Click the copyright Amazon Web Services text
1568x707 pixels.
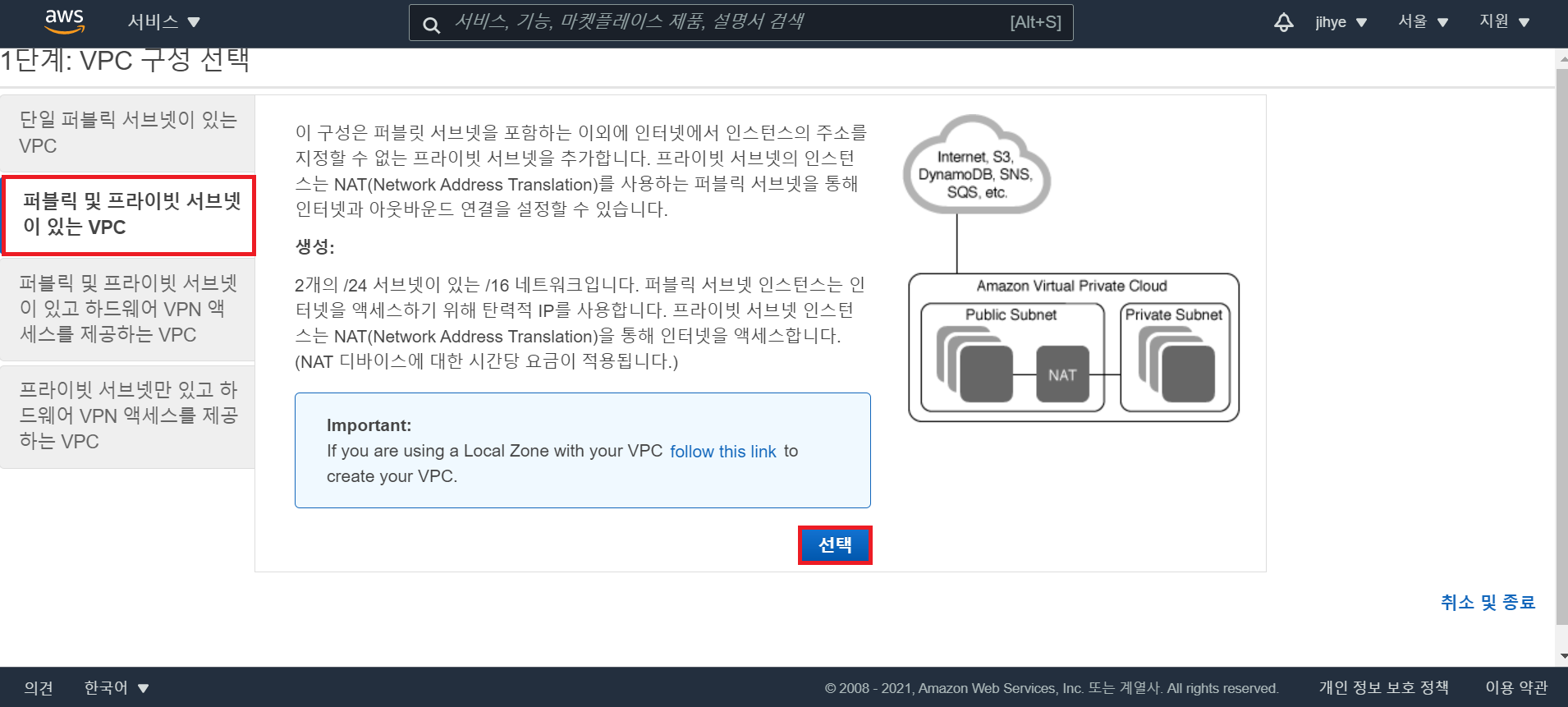pyautogui.click(x=1052, y=688)
